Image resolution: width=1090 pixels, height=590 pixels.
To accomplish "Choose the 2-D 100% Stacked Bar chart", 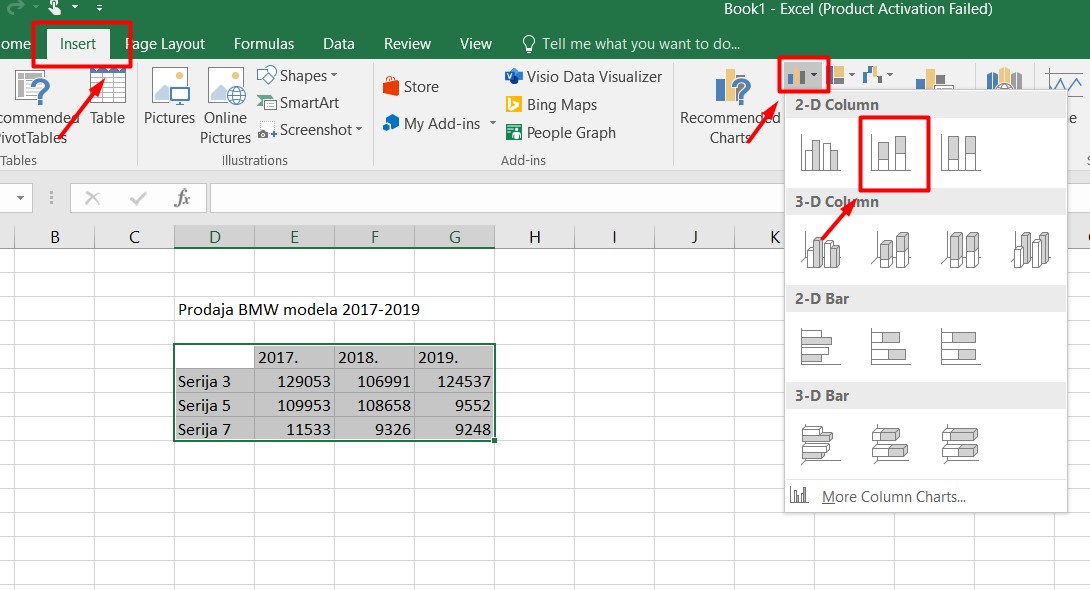I will coord(961,347).
